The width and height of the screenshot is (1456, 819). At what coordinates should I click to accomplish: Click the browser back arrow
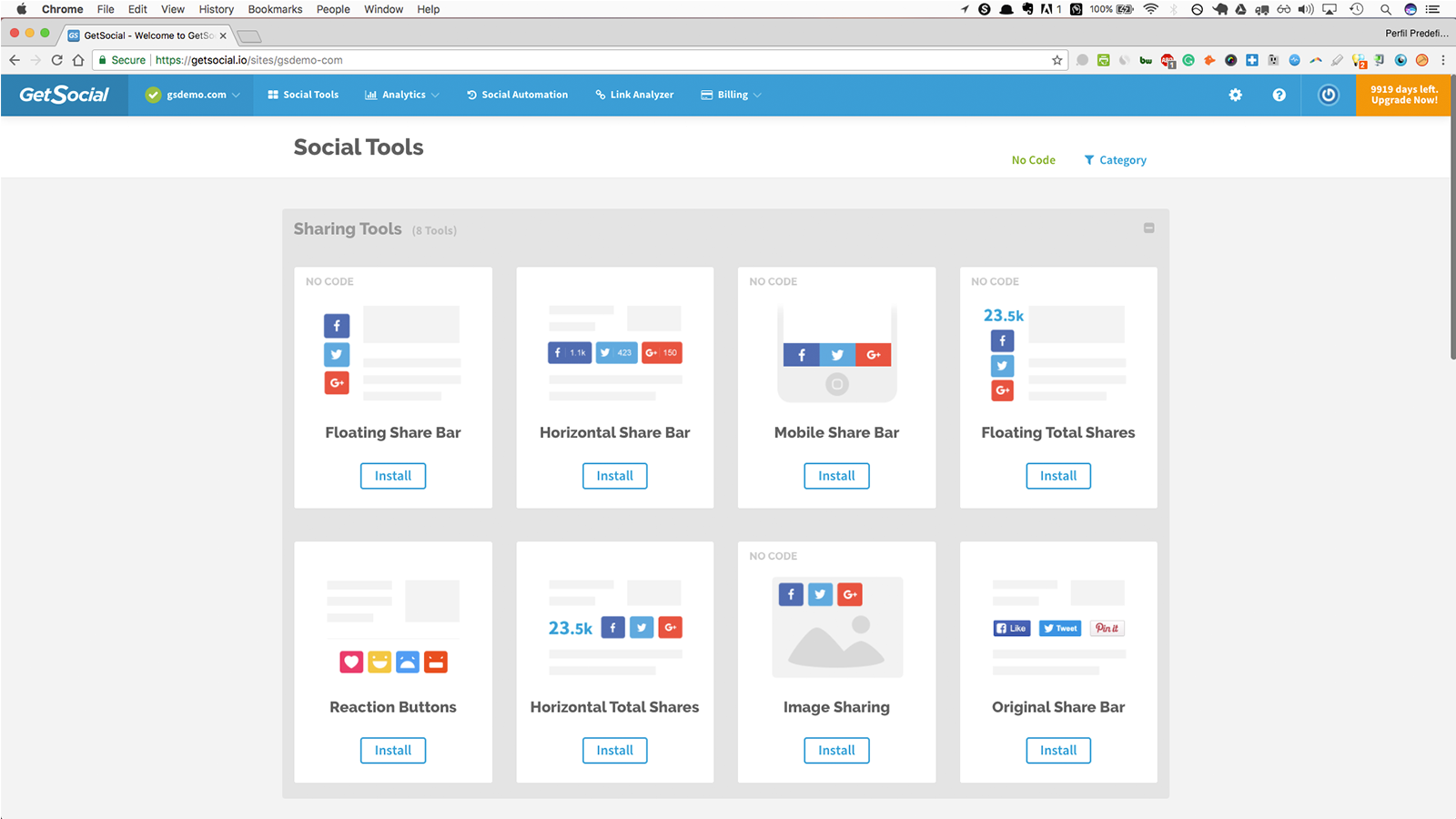(15, 60)
